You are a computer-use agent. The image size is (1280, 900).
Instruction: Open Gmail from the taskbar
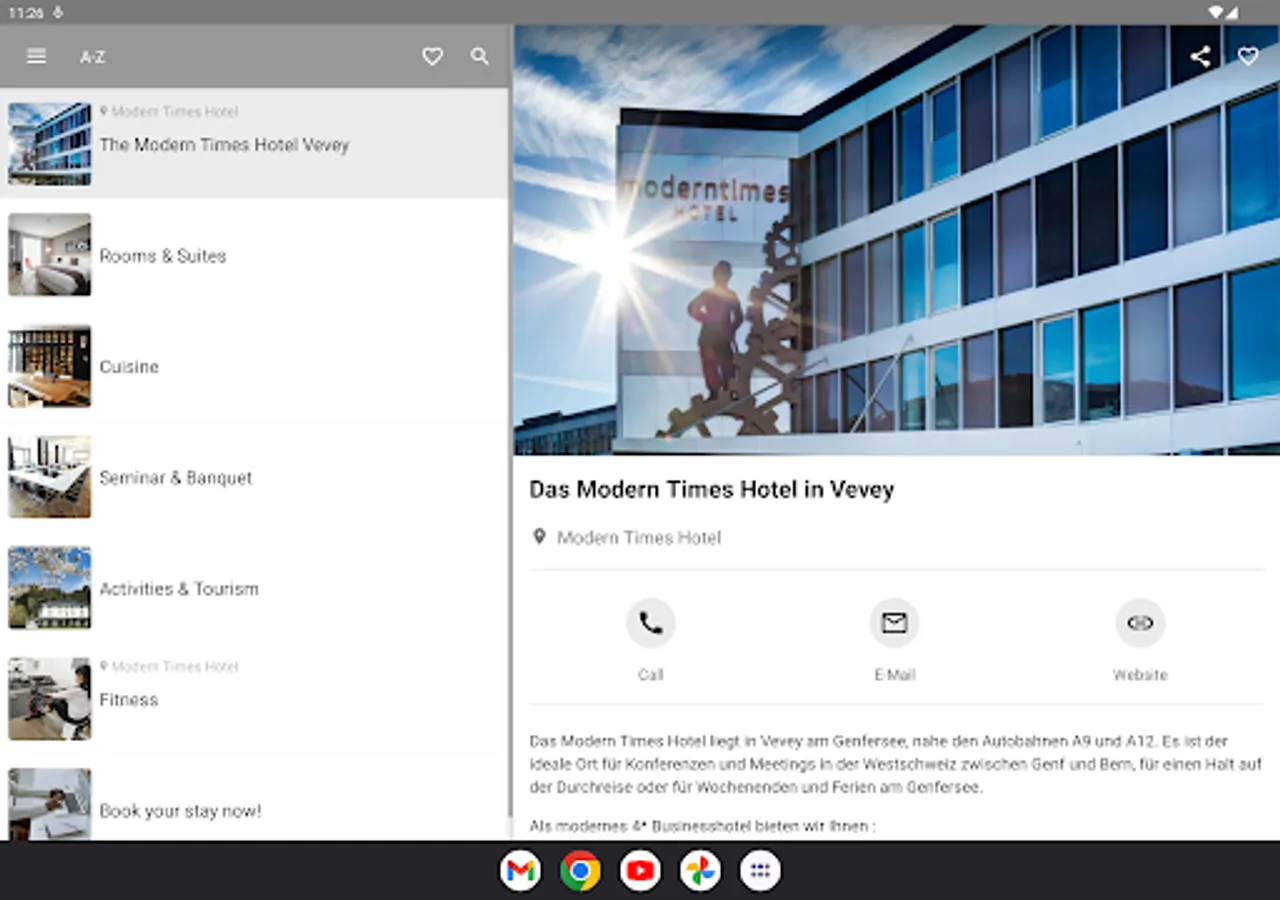pyautogui.click(x=520, y=871)
